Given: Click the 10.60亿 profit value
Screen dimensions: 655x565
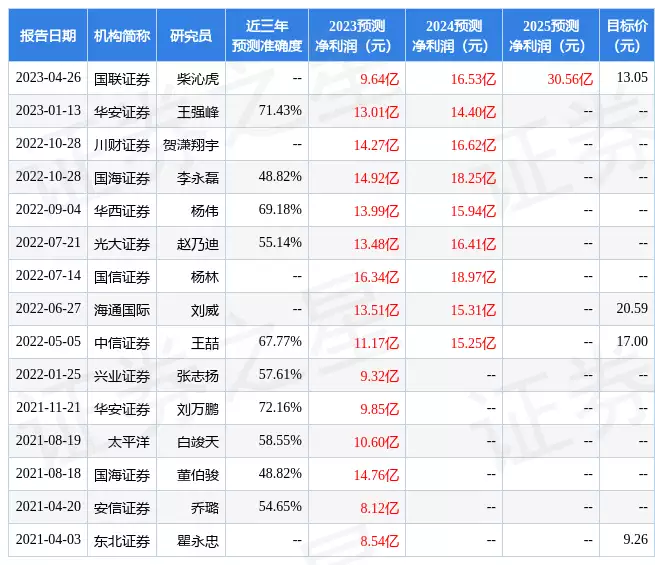Looking at the screenshot, I should (x=376, y=442).
